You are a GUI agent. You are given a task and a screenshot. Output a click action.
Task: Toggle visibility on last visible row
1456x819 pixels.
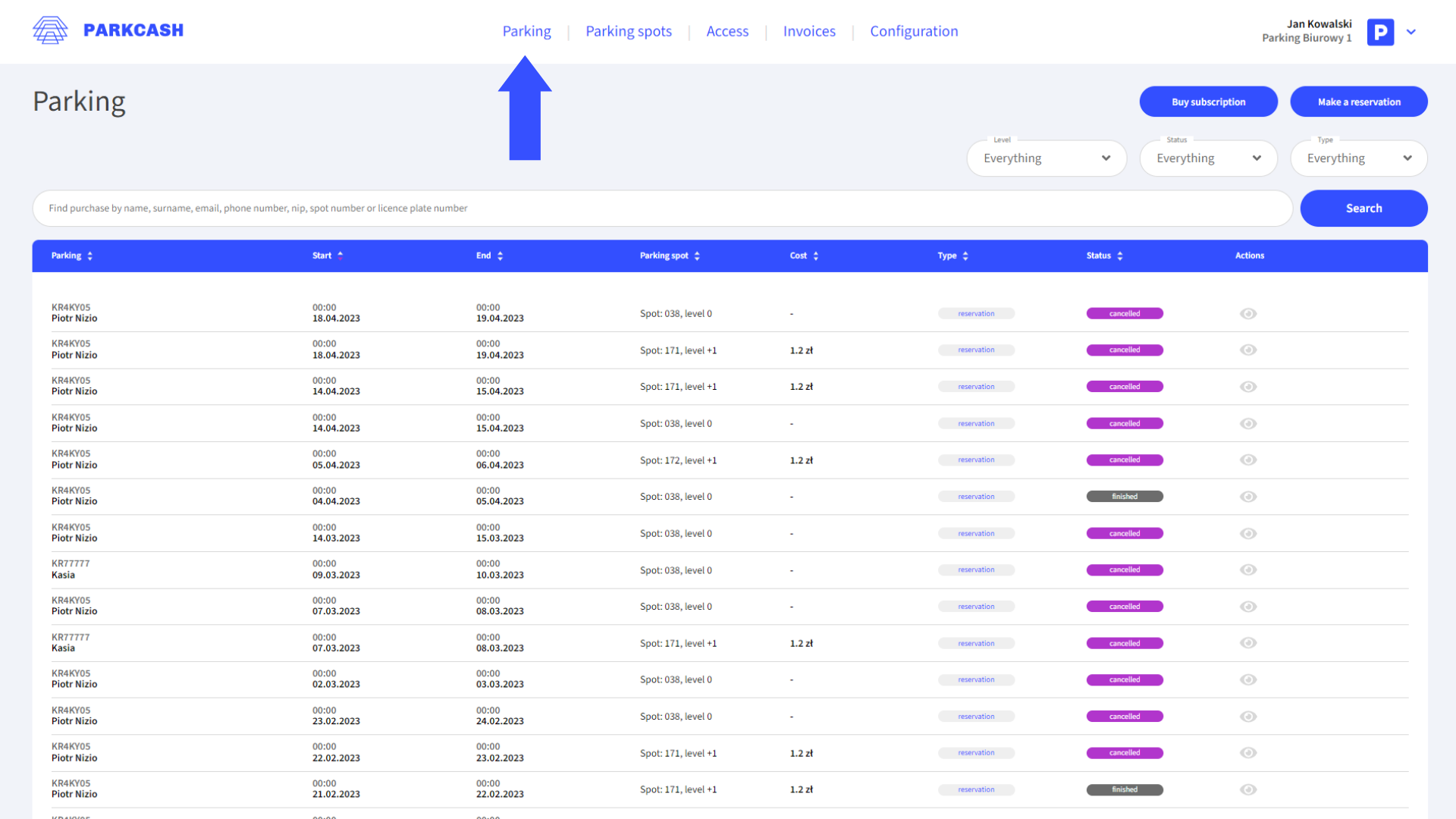point(1248,789)
